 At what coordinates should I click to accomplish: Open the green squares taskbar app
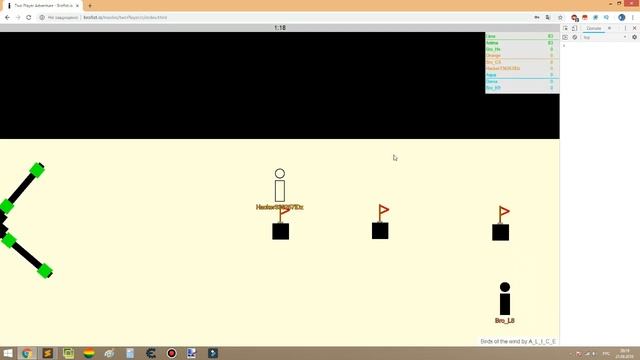[x=69, y=353]
